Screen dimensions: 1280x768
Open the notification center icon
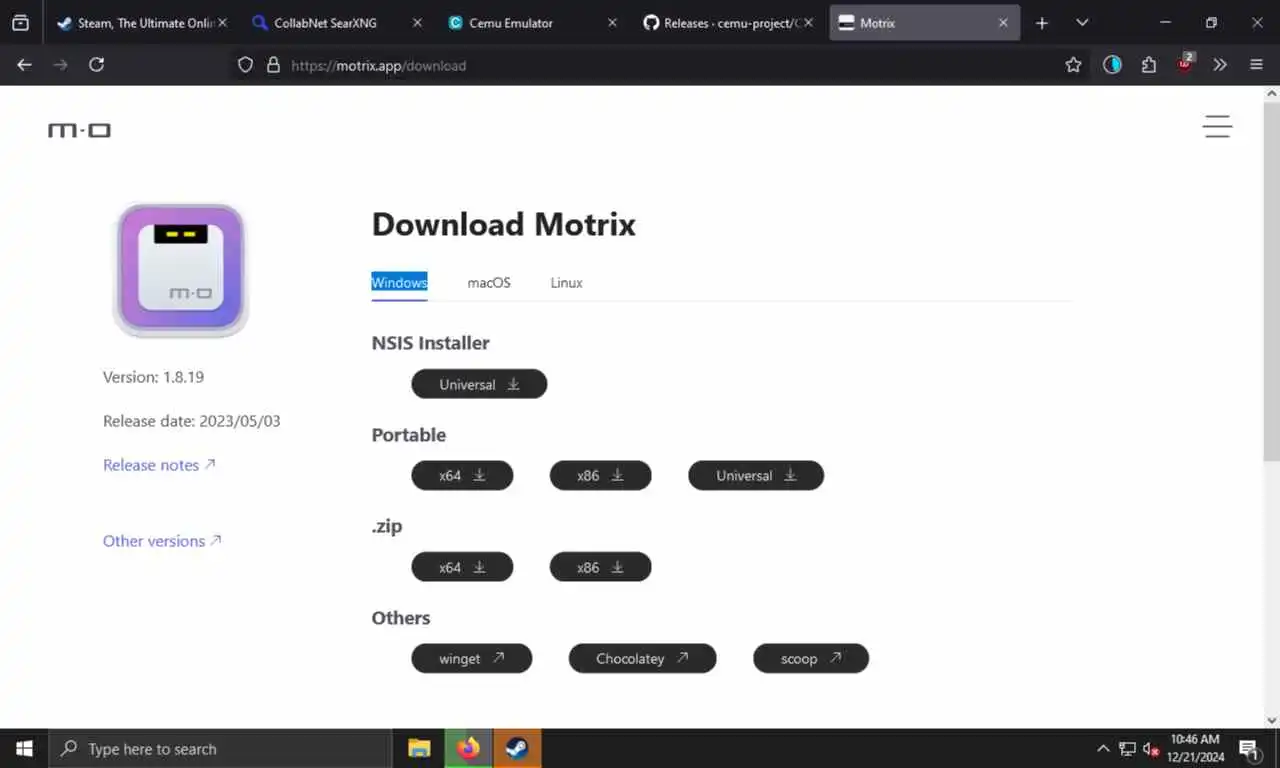[x=1250, y=749]
